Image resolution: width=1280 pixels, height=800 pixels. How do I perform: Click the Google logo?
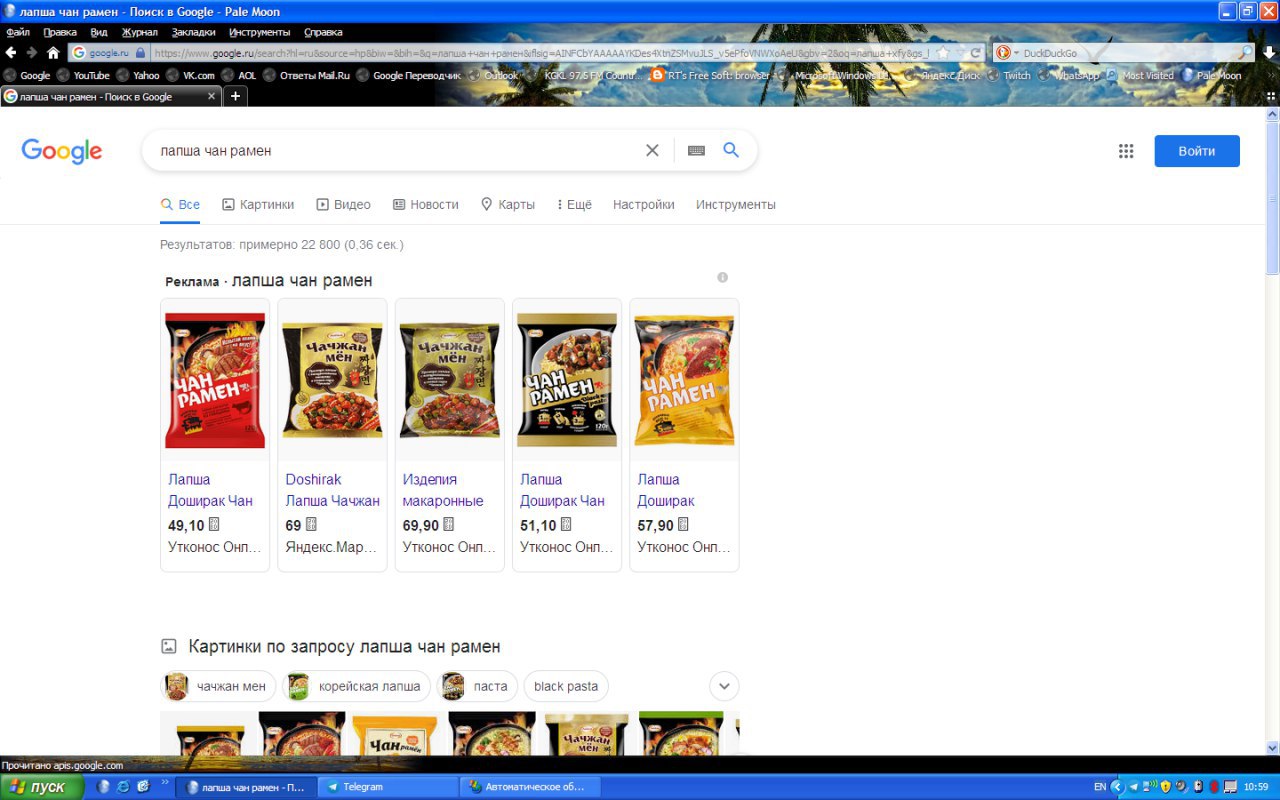[x=62, y=151]
